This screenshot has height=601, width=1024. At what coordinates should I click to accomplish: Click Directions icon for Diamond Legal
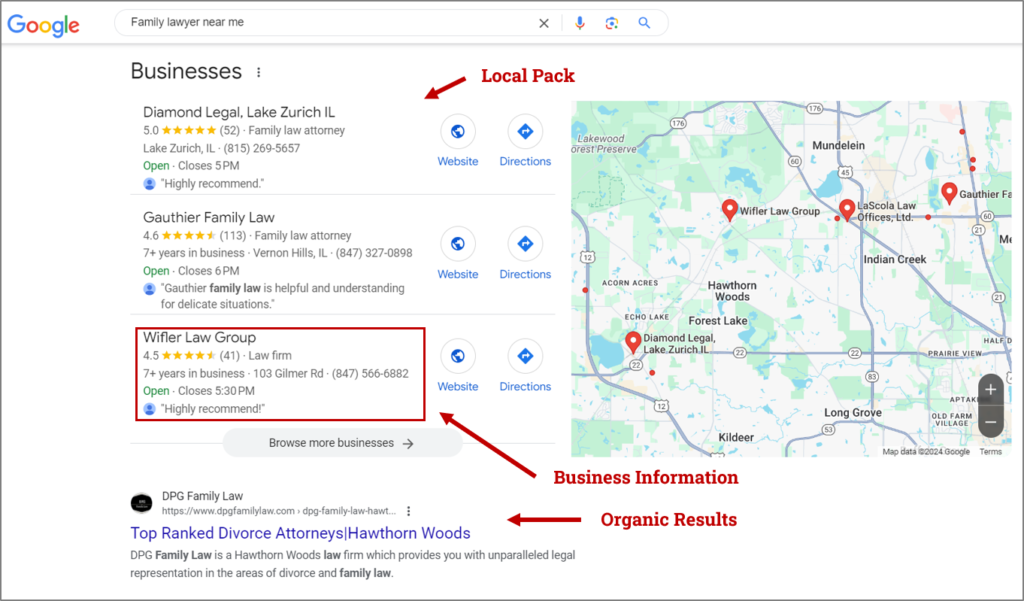(524, 131)
